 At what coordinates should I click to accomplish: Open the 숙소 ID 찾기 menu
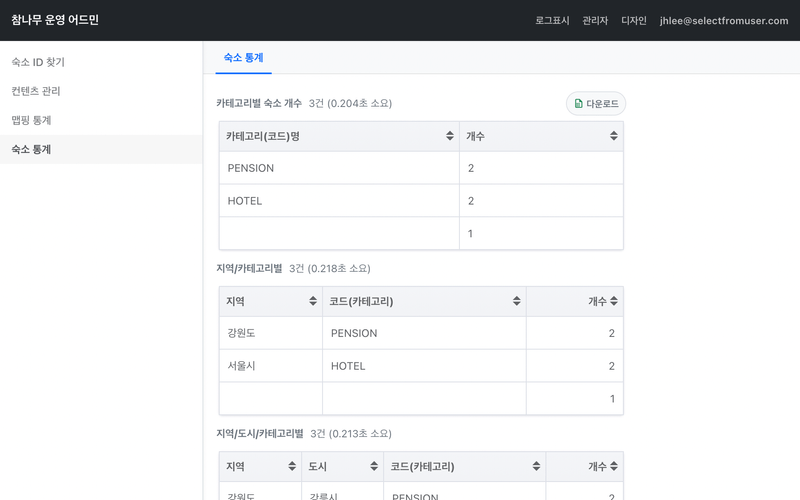point(38,62)
